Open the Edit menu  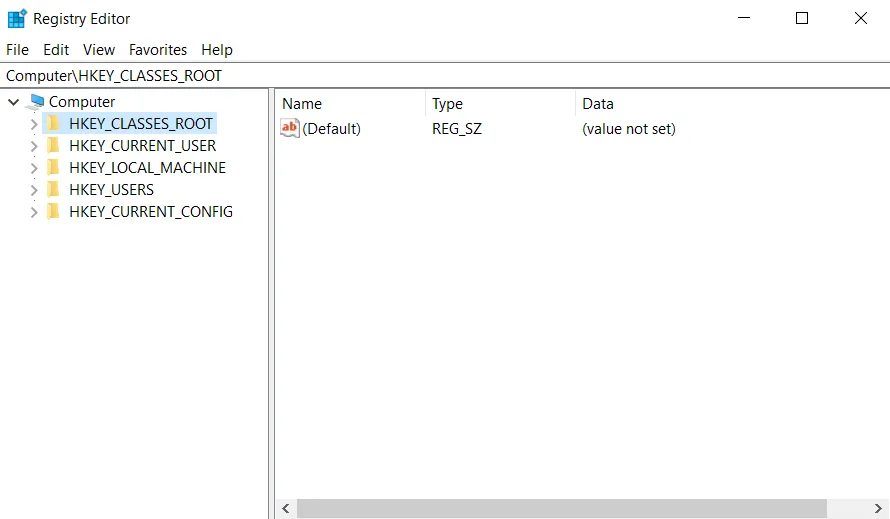(x=56, y=50)
